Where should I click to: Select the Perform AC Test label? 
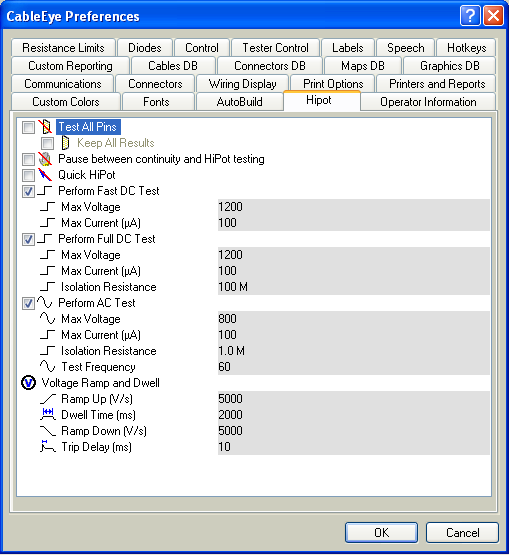click(97, 303)
